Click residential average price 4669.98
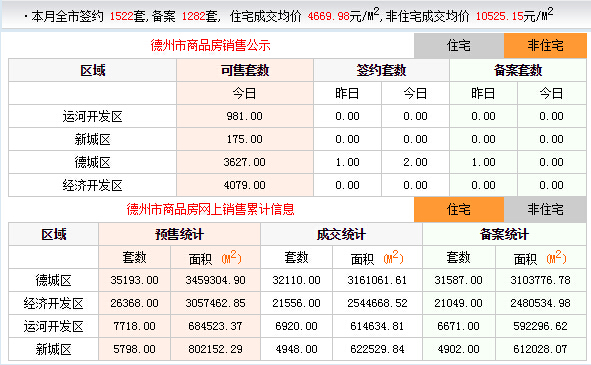This screenshot has height=365, width=591. (x=328, y=16)
